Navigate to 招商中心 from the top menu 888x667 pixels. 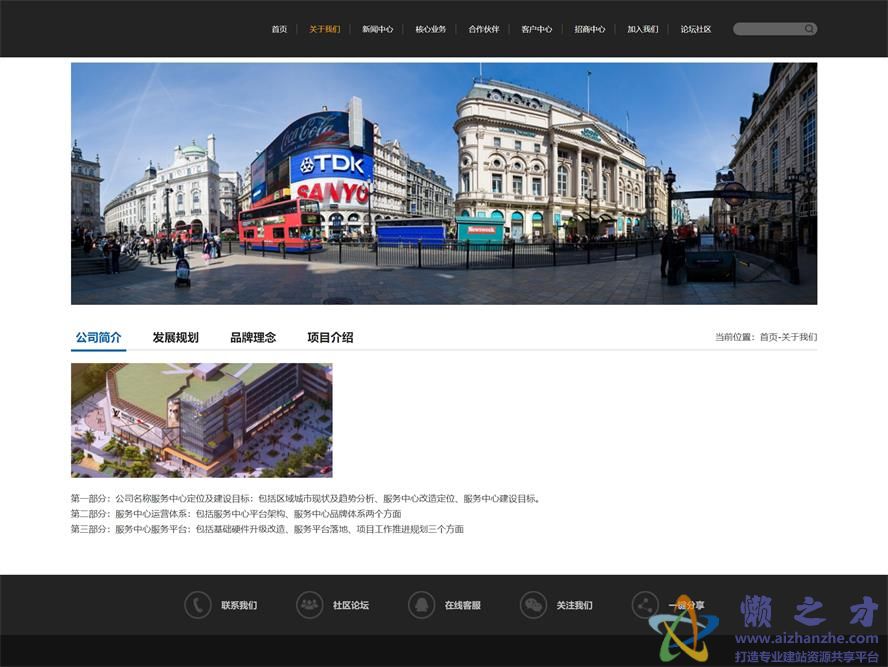[x=590, y=29]
